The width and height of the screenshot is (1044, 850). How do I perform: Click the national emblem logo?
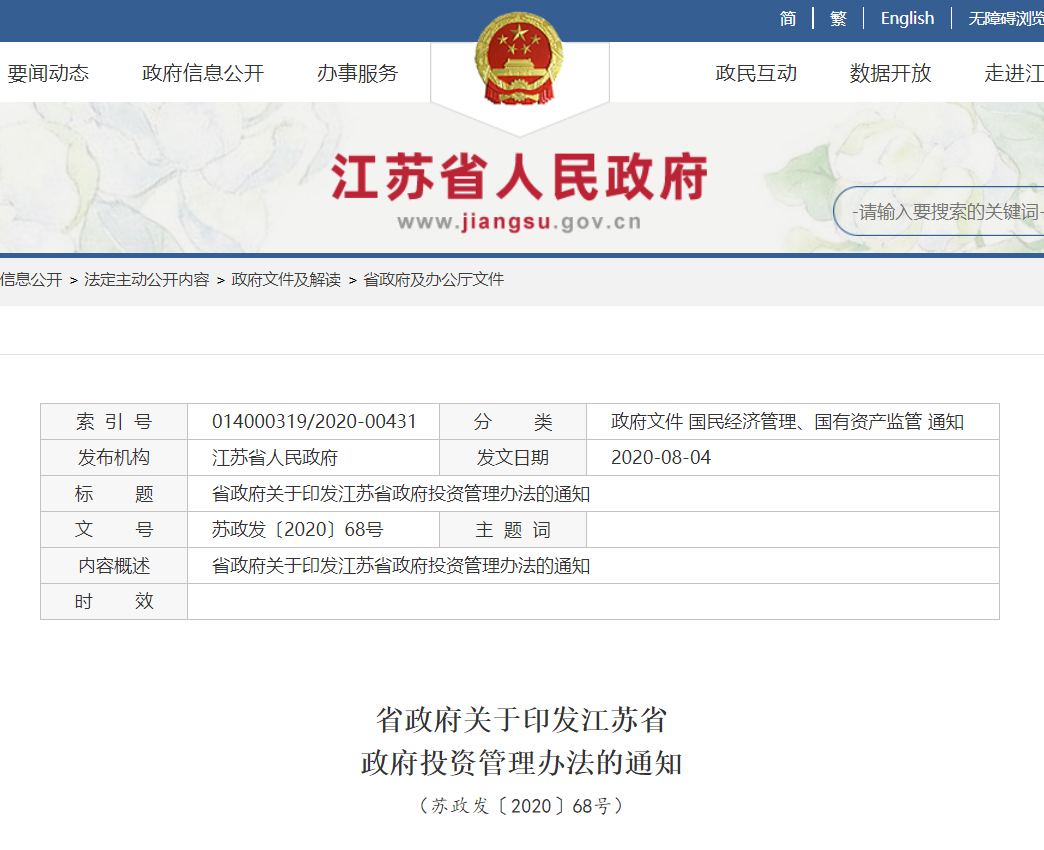(x=519, y=59)
